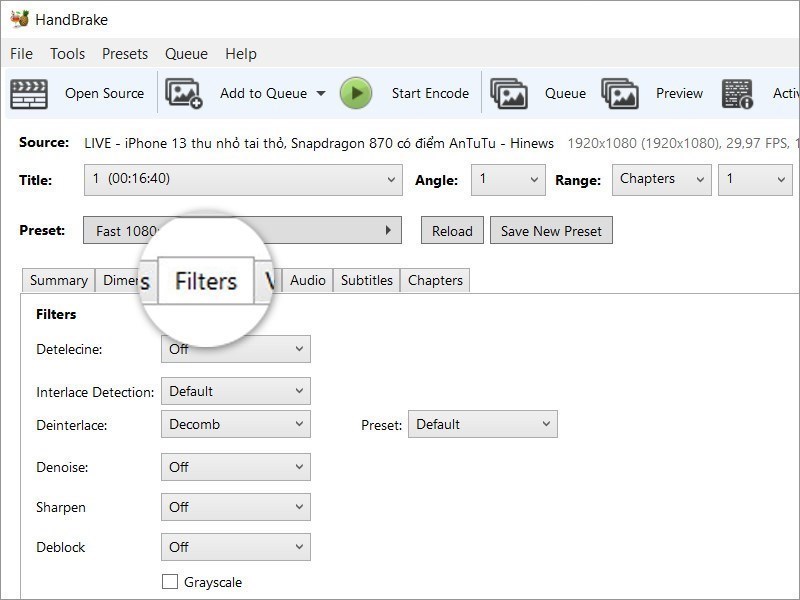Switch to the Audio tab
The height and width of the screenshot is (600, 800).
coord(308,280)
